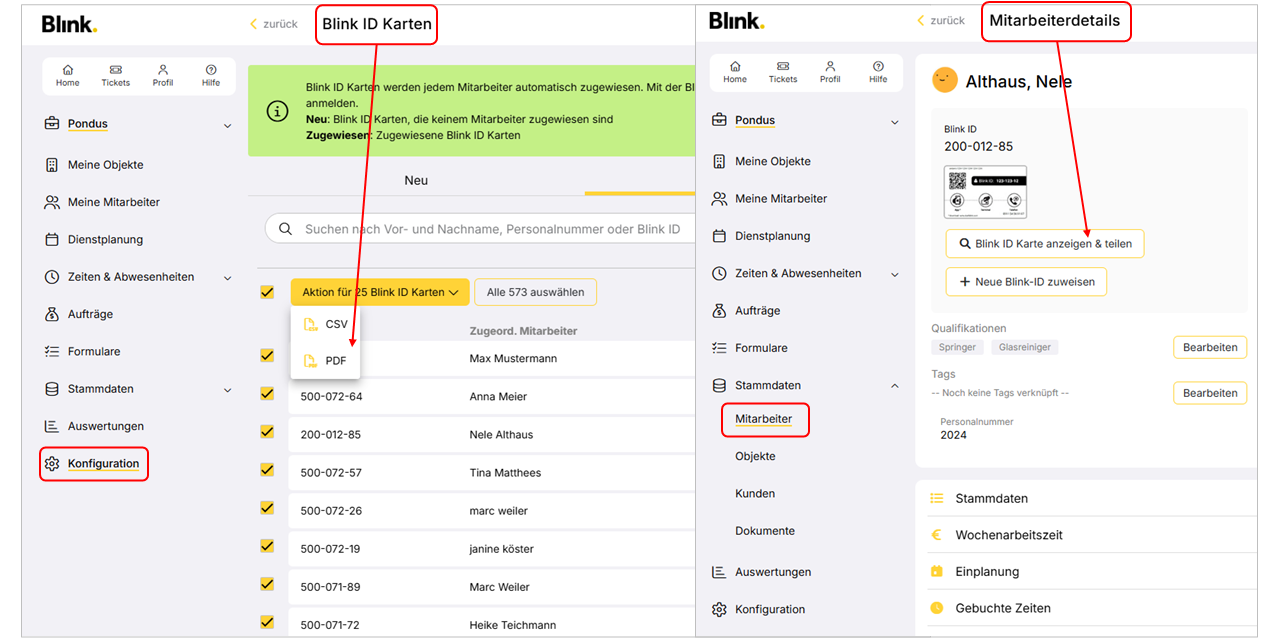1280x643 pixels.
Task: Uncheck the checkbox for Anna Meier row
Action: click(x=267, y=394)
